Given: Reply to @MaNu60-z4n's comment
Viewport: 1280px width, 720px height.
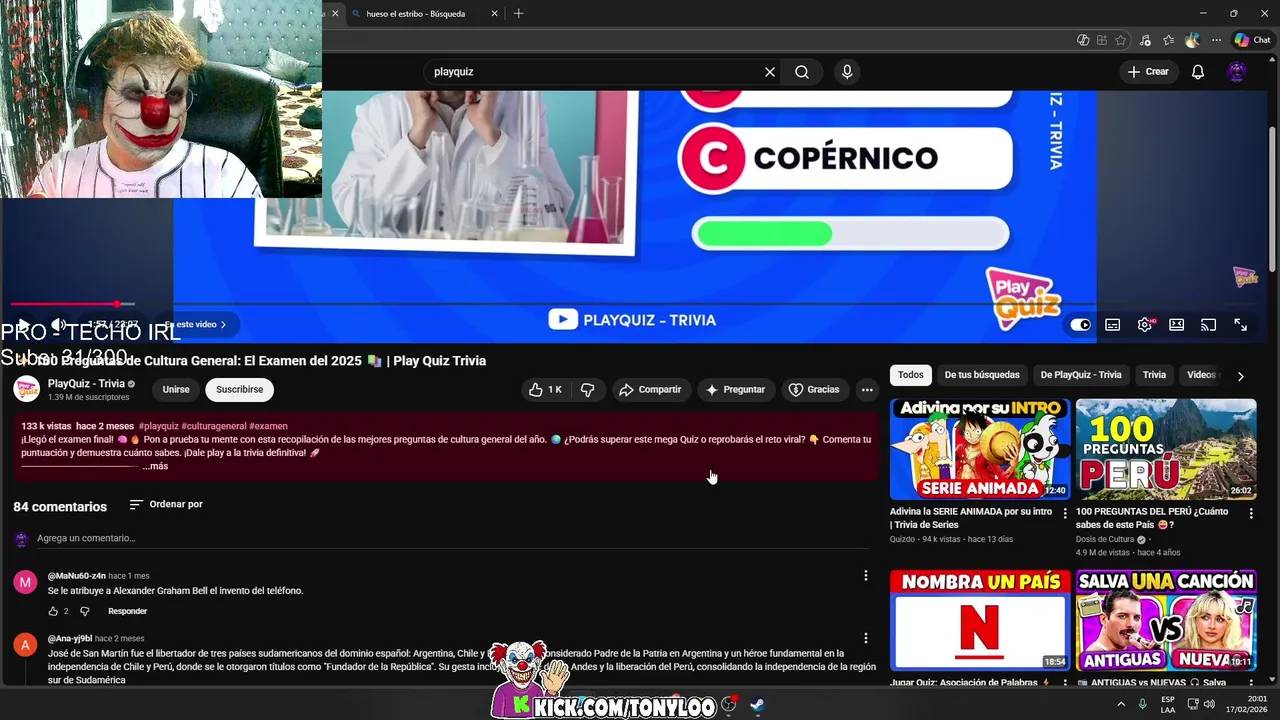Looking at the screenshot, I should click(127, 611).
